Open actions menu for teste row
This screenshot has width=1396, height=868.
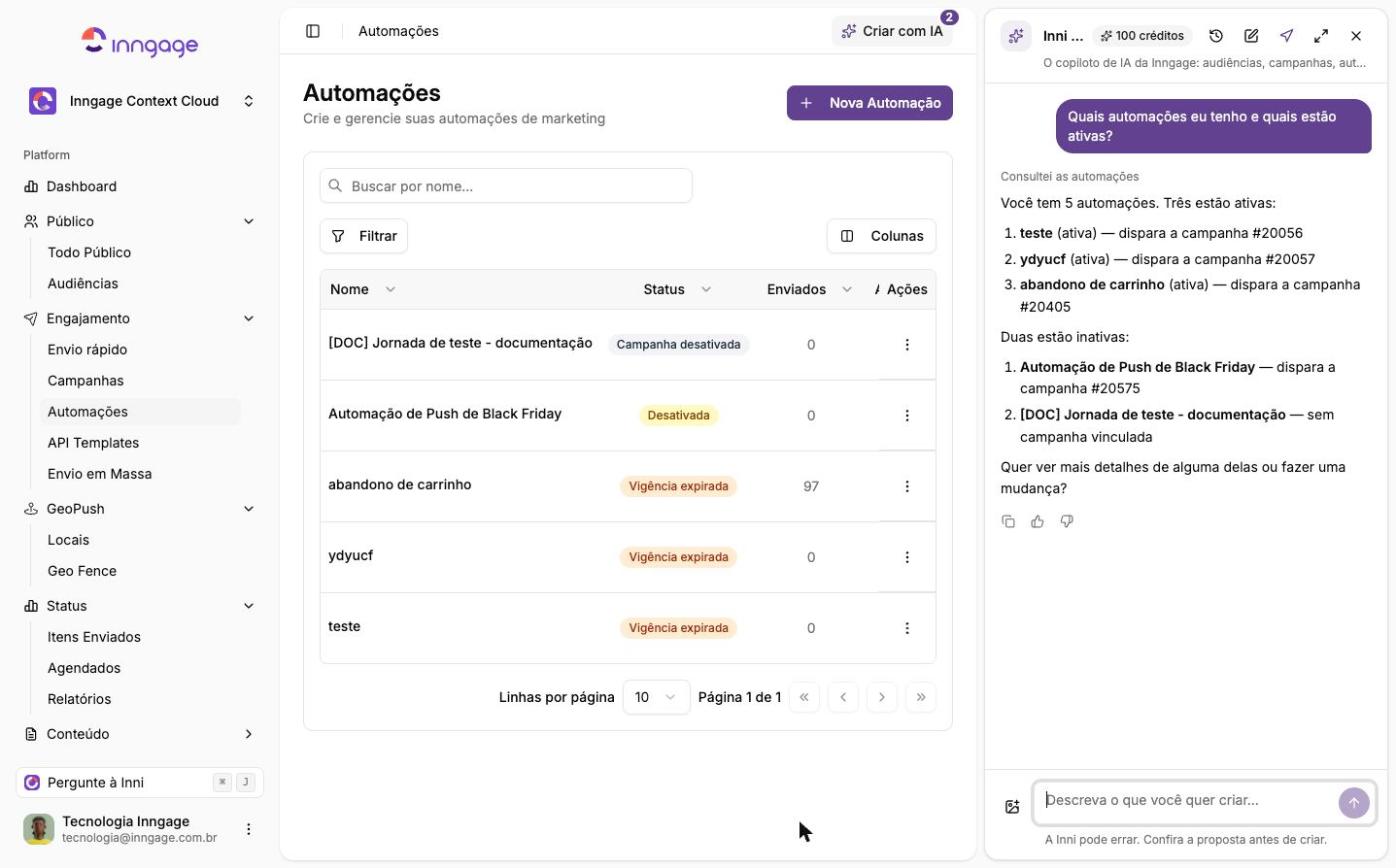[x=907, y=628]
